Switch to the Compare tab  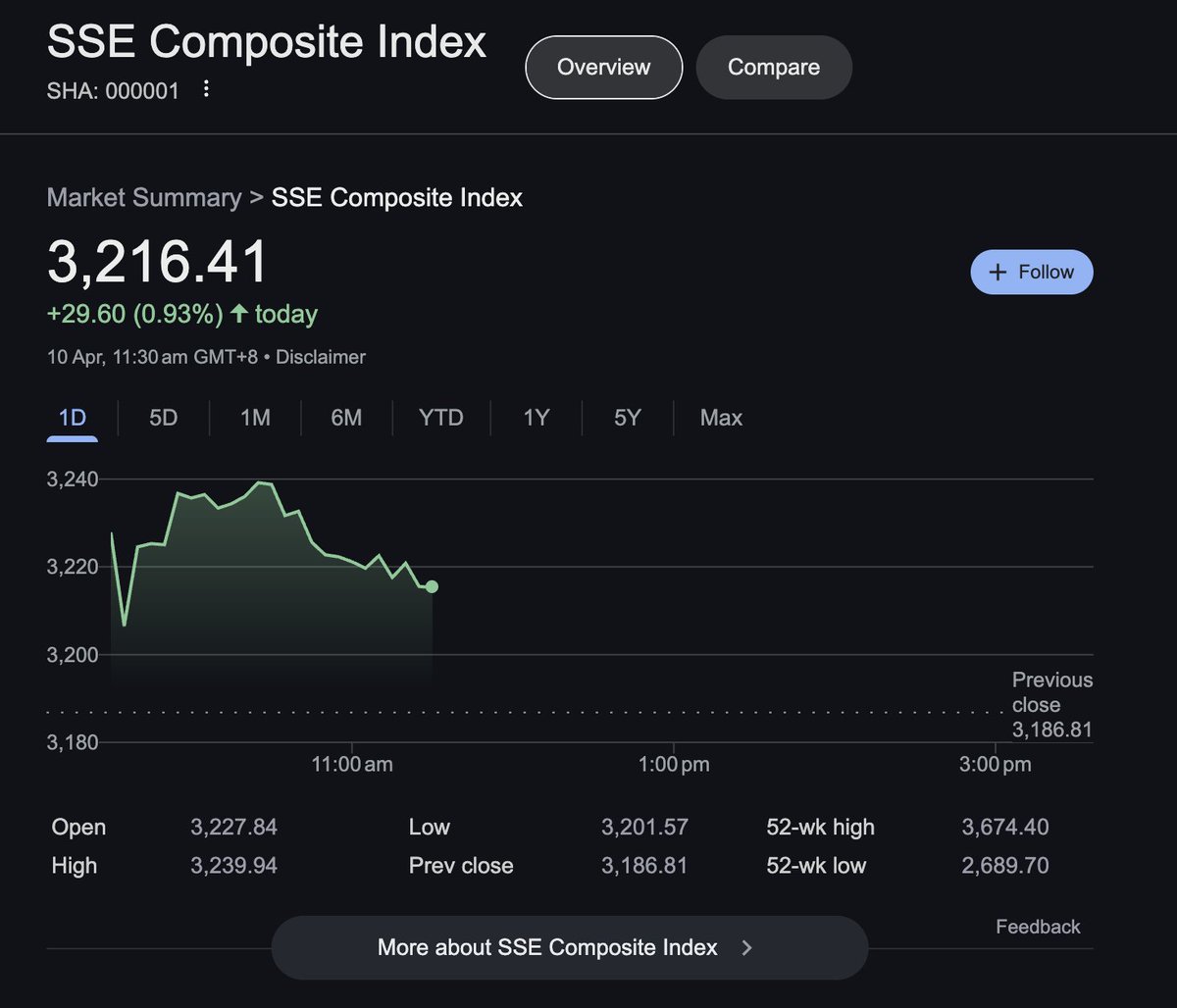coord(774,67)
